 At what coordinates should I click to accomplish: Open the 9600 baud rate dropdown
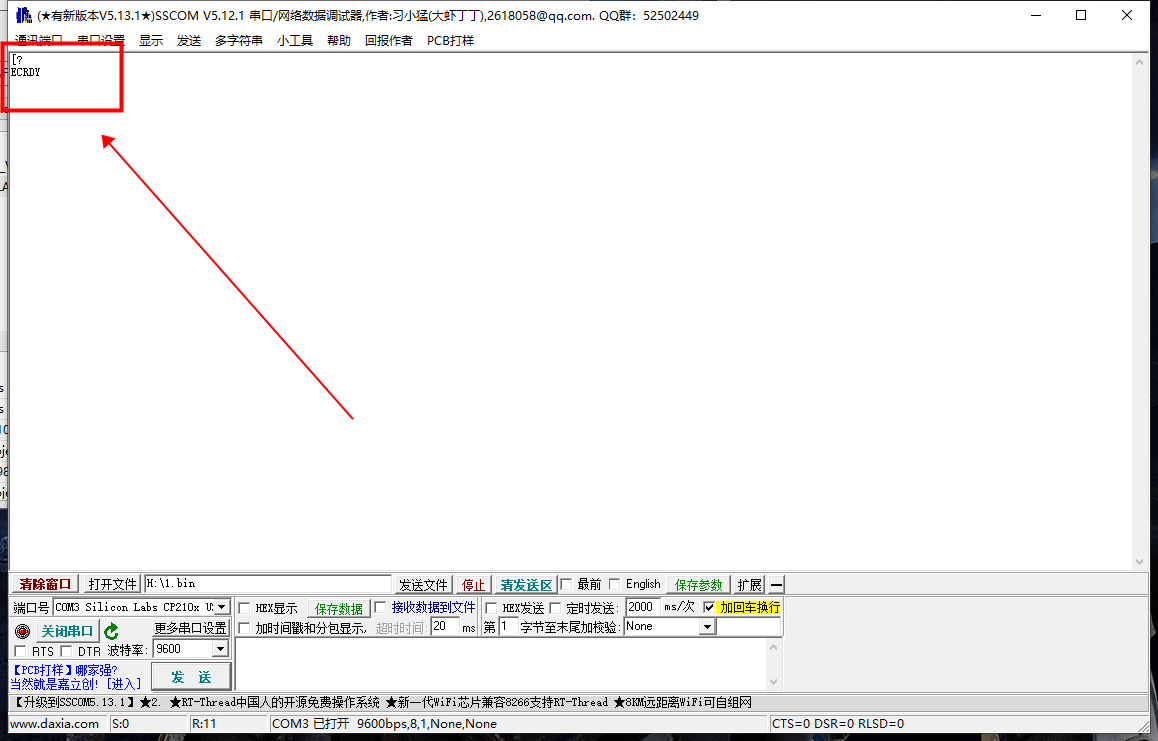pyautogui.click(x=221, y=650)
